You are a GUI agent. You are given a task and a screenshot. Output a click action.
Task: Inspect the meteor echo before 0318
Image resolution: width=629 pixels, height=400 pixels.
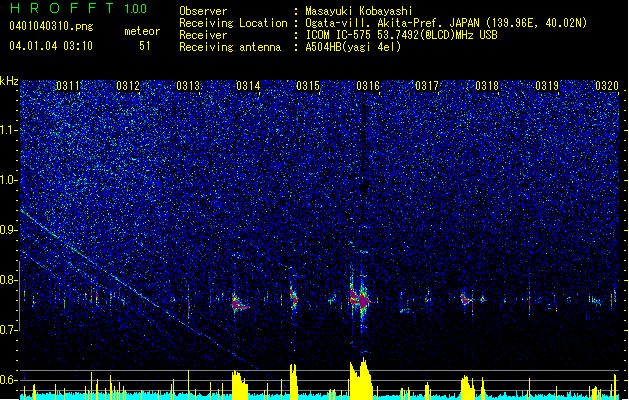tap(466, 299)
